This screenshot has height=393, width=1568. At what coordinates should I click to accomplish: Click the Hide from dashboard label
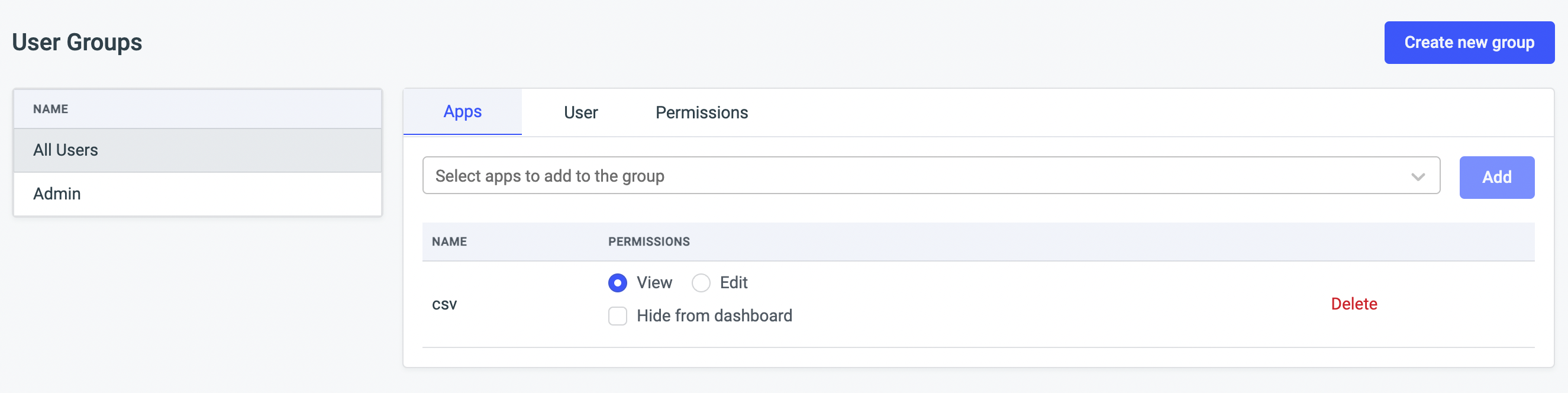[714, 315]
